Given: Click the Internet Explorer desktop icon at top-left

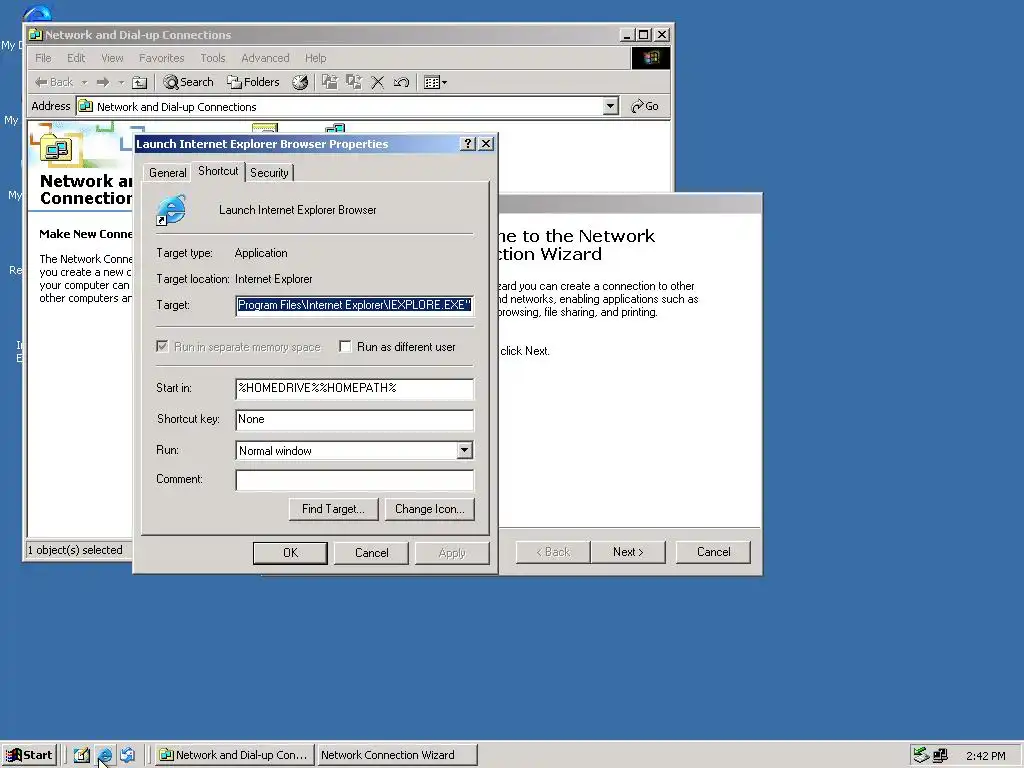Looking at the screenshot, I should coord(37,13).
